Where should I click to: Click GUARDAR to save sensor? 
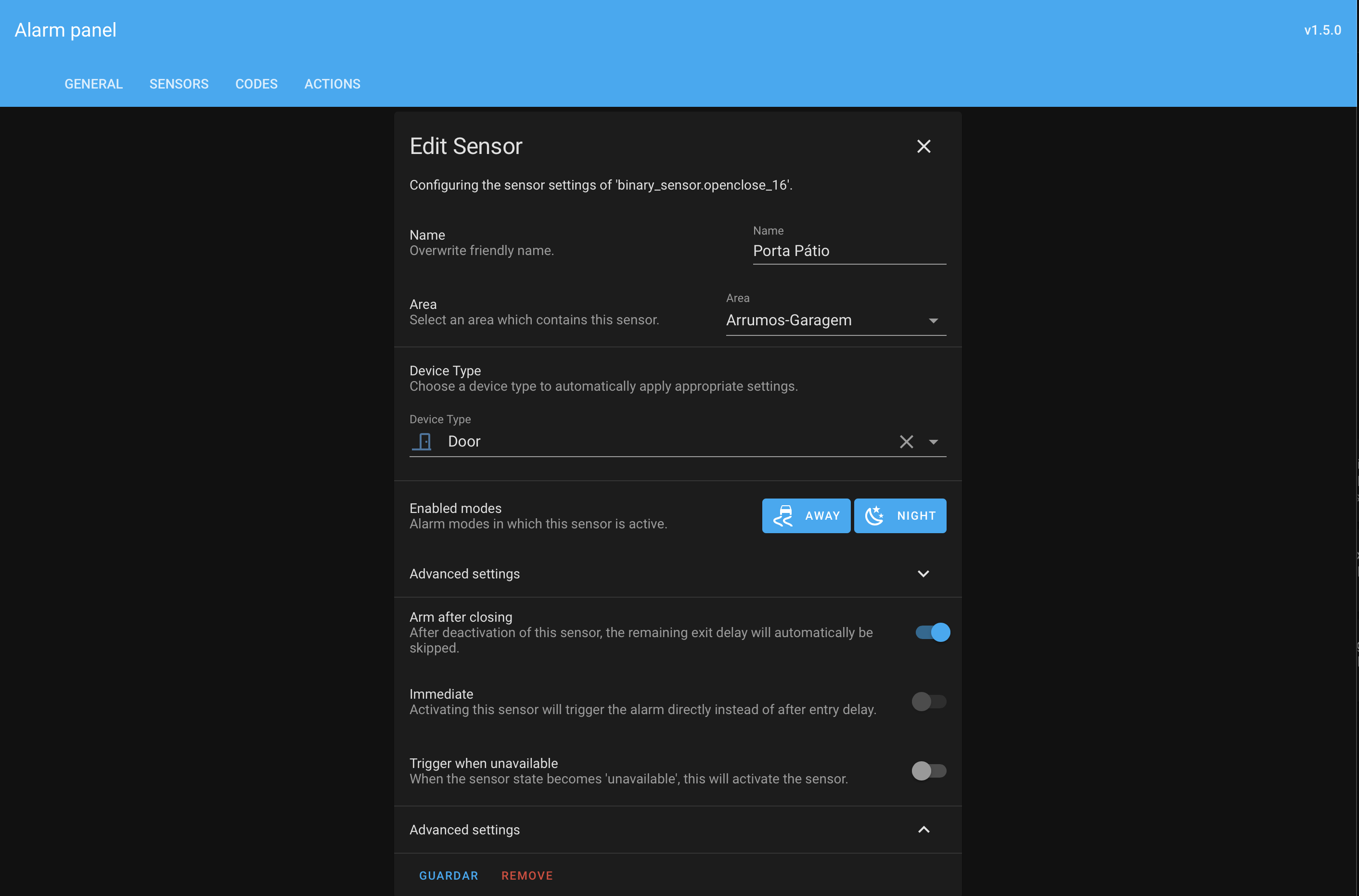449,875
